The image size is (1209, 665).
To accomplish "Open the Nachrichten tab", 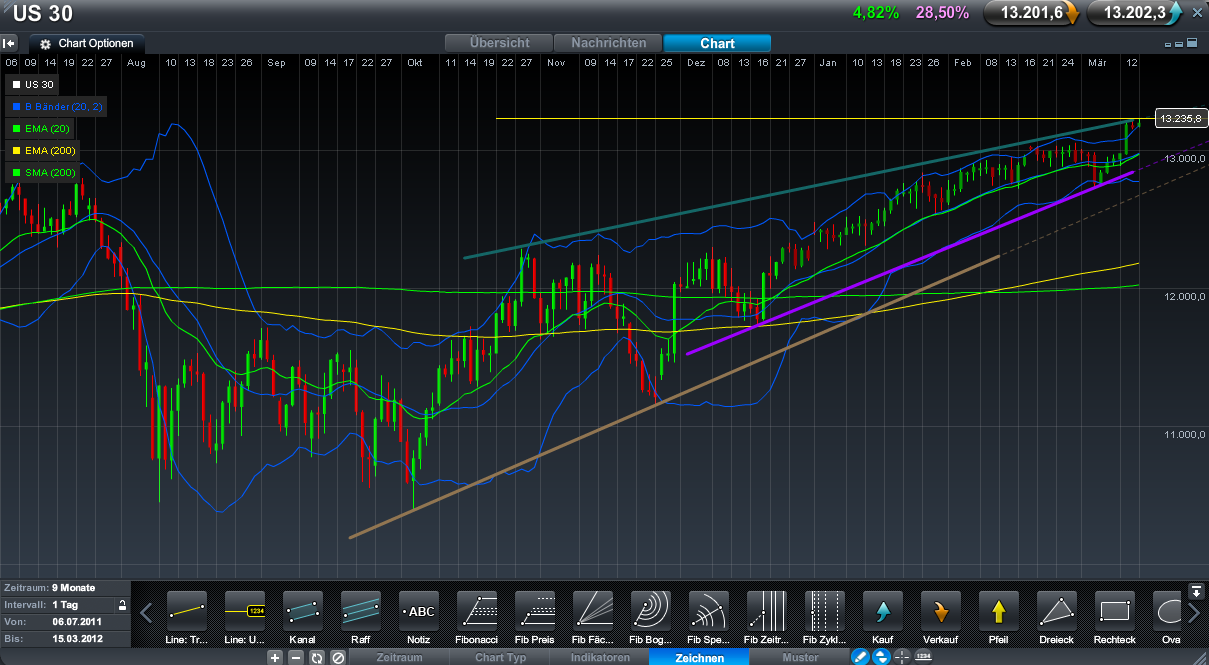I will (x=609, y=43).
